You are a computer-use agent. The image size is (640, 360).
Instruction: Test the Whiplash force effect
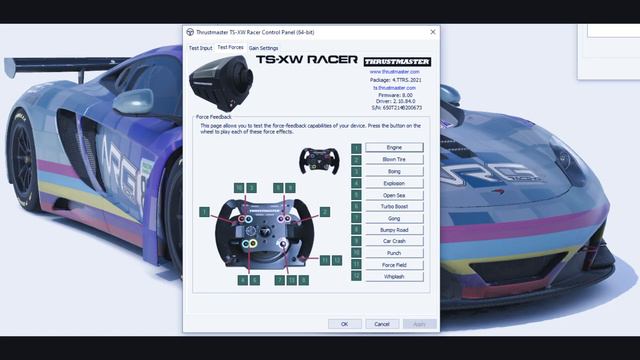394,276
